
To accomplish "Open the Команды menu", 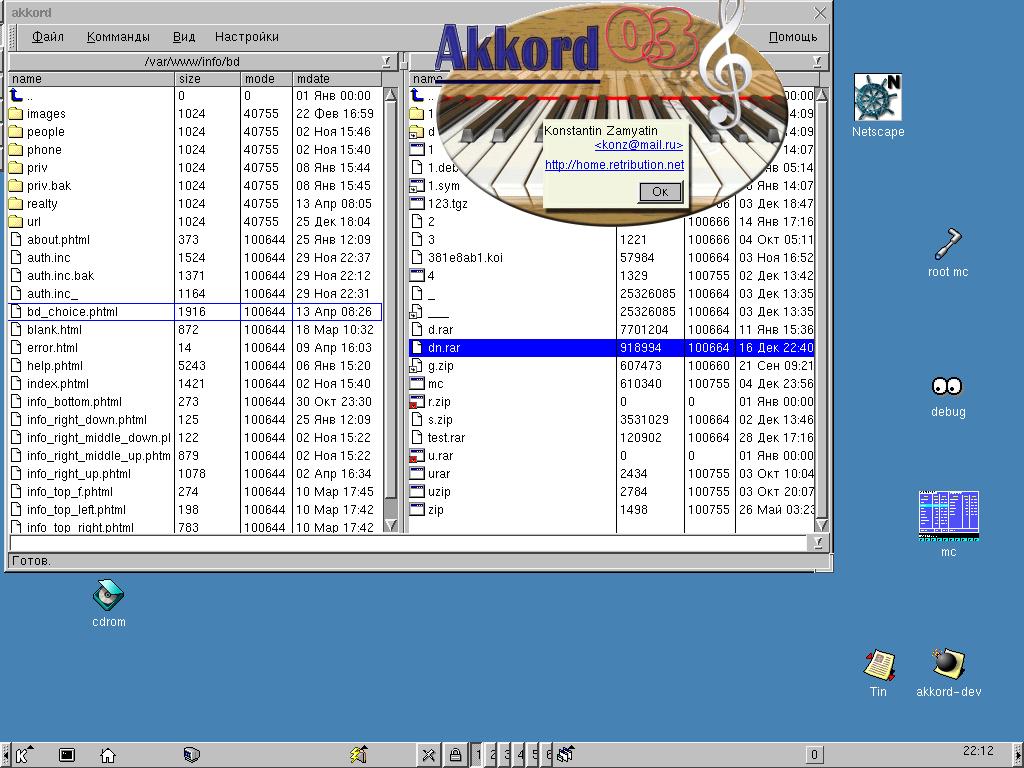I will (118, 37).
